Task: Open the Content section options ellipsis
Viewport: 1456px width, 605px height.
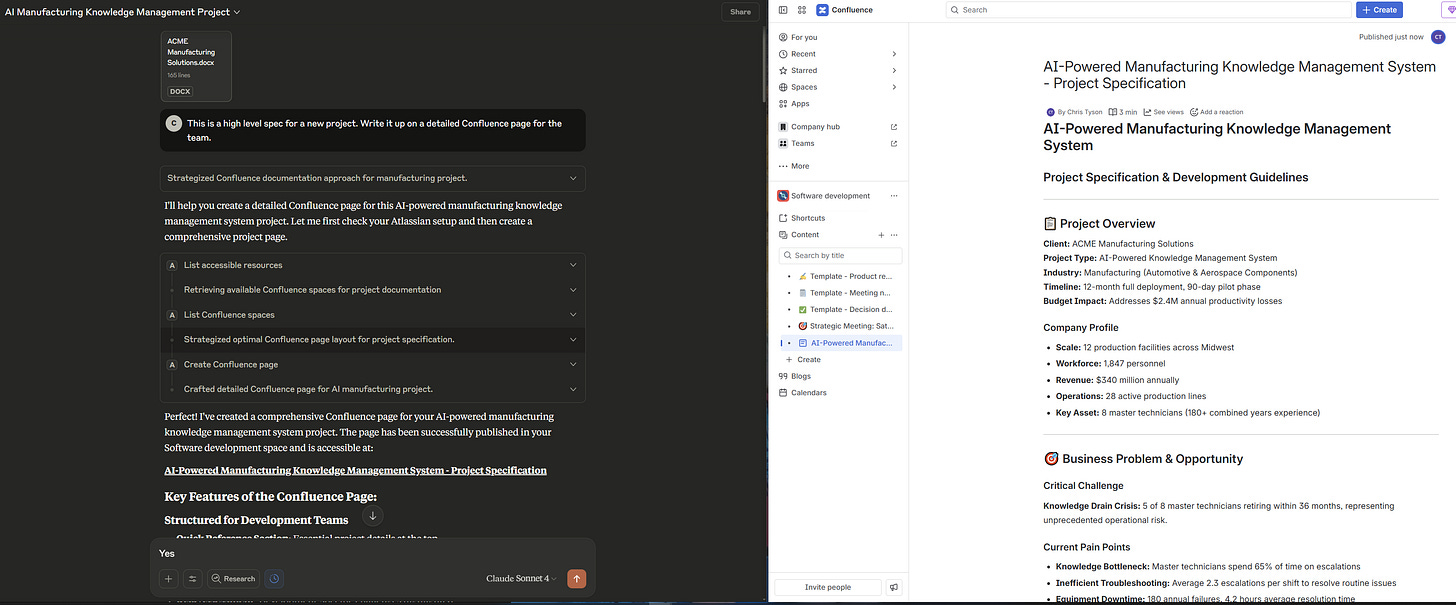Action: (894, 235)
